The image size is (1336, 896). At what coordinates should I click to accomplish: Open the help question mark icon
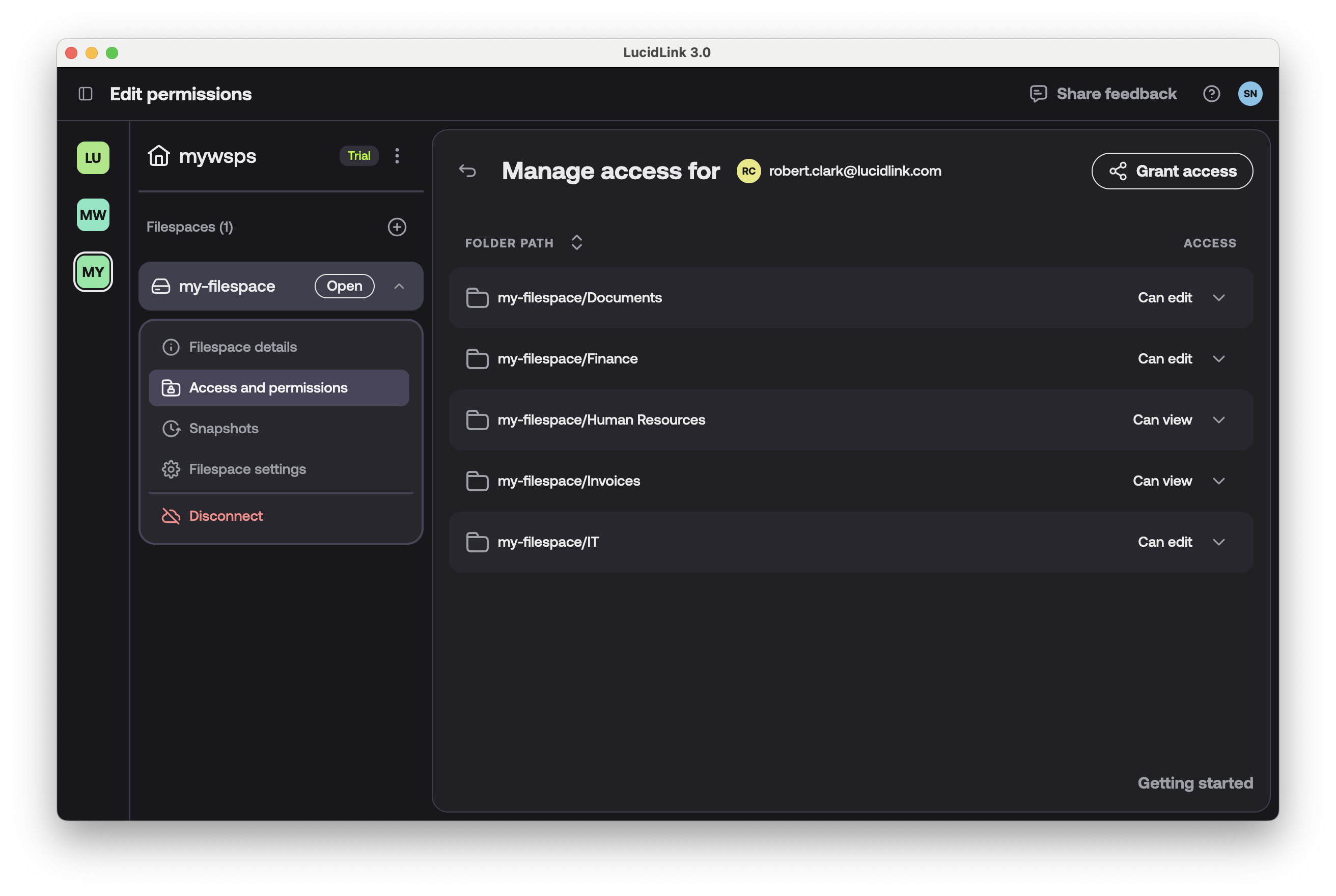(x=1211, y=94)
